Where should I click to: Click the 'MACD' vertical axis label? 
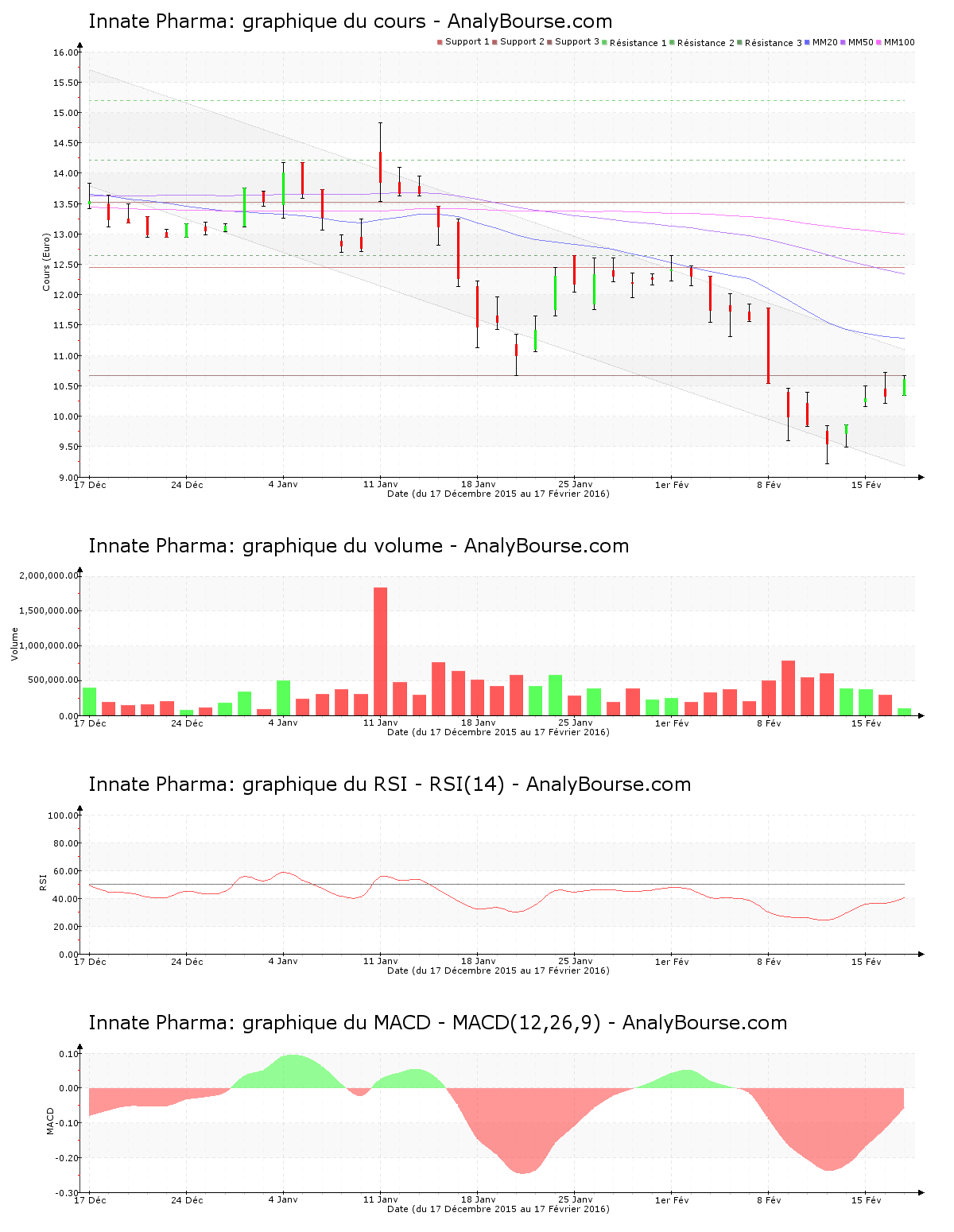50,1121
